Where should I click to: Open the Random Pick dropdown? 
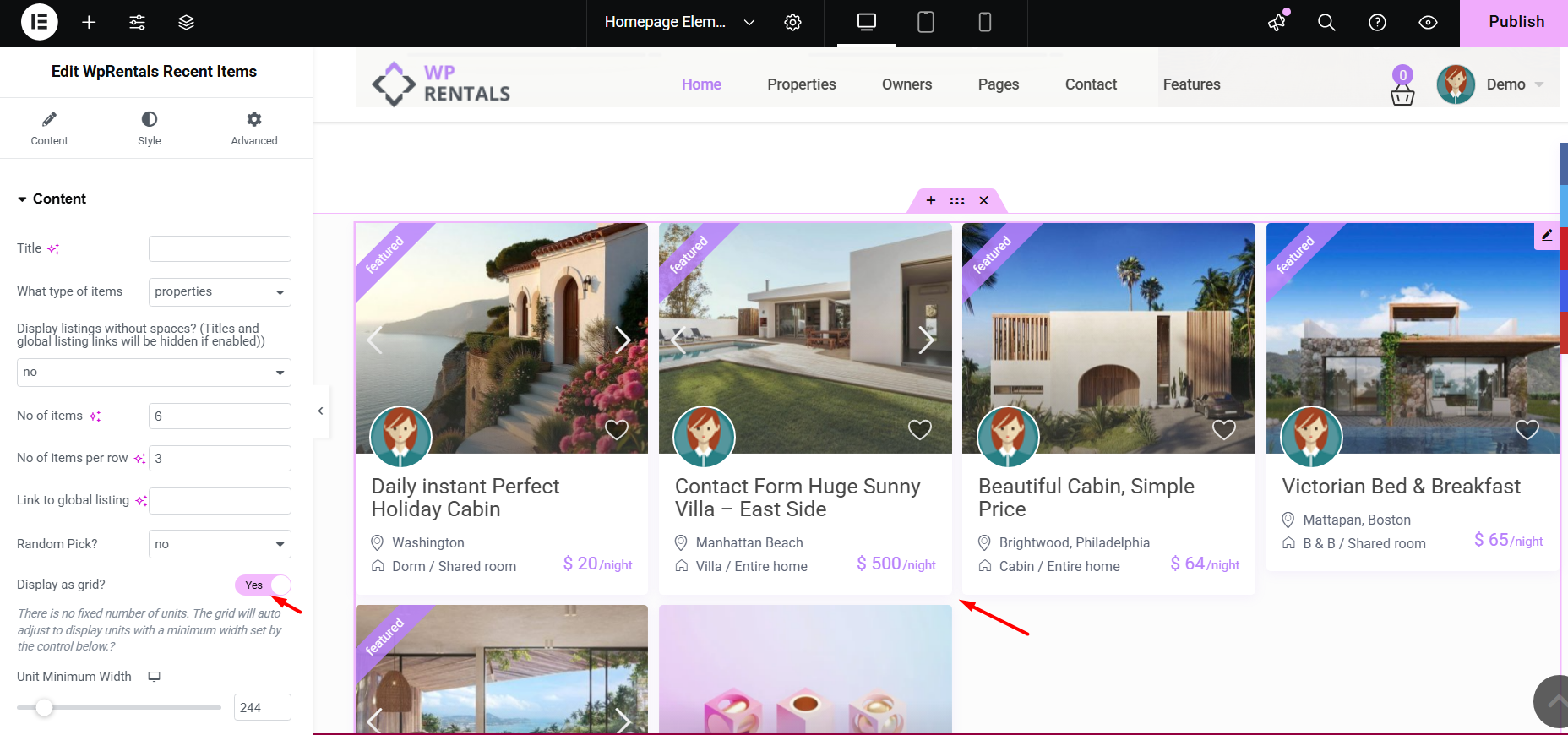point(220,544)
